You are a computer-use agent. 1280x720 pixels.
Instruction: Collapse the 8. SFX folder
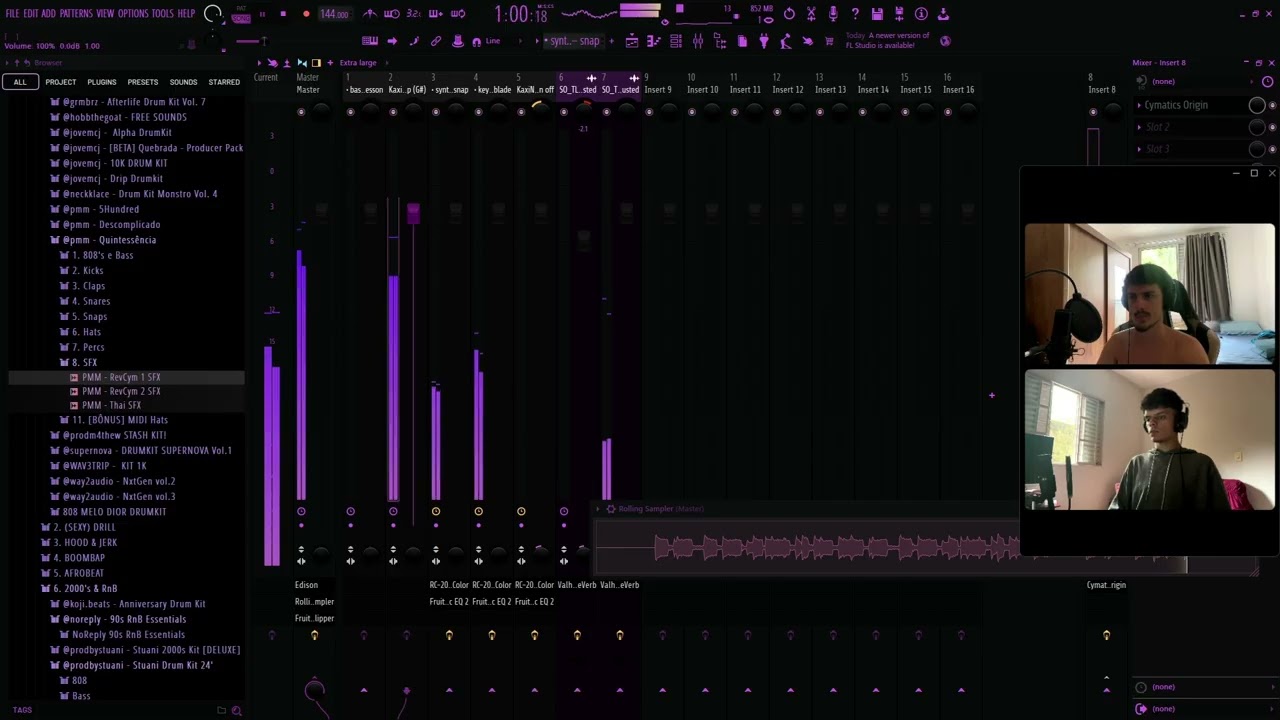[84, 362]
